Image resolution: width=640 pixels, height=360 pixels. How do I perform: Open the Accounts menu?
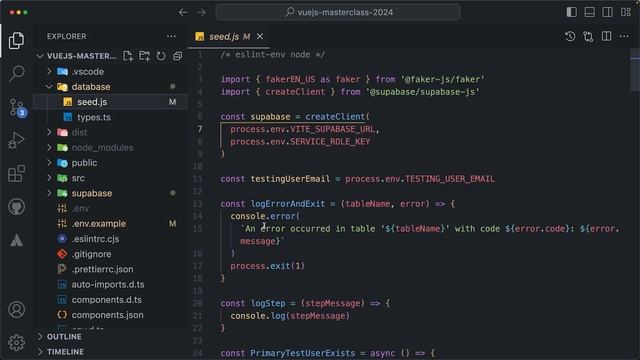pyautogui.click(x=16, y=310)
